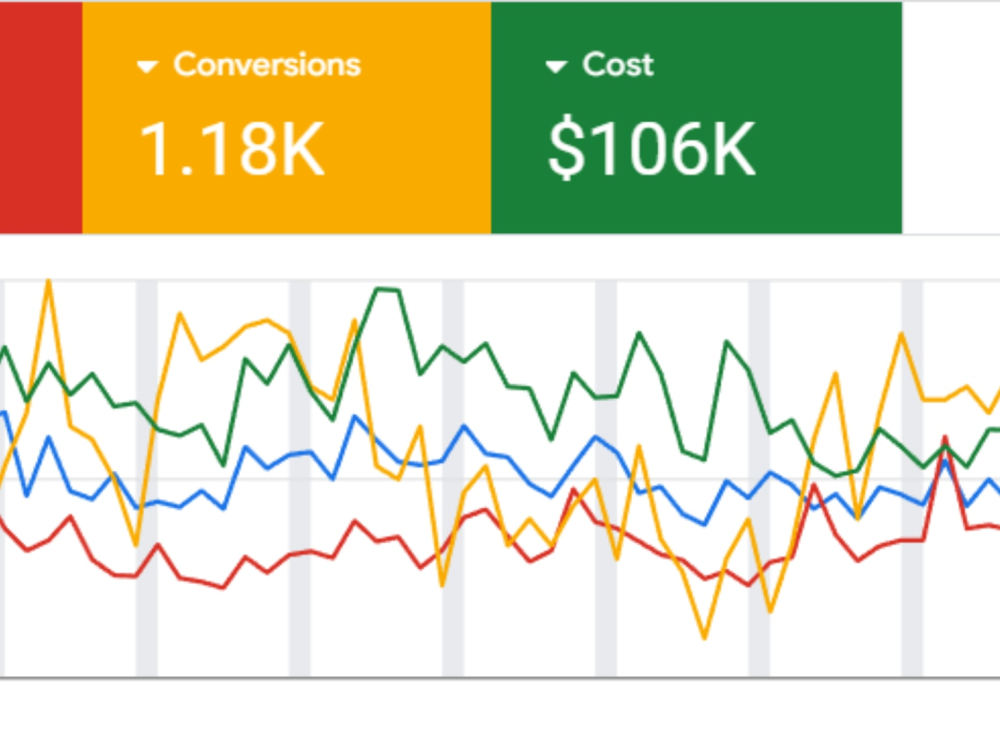Click the 1.18K conversions value
Screen dimensions: 1000x750
point(232,149)
